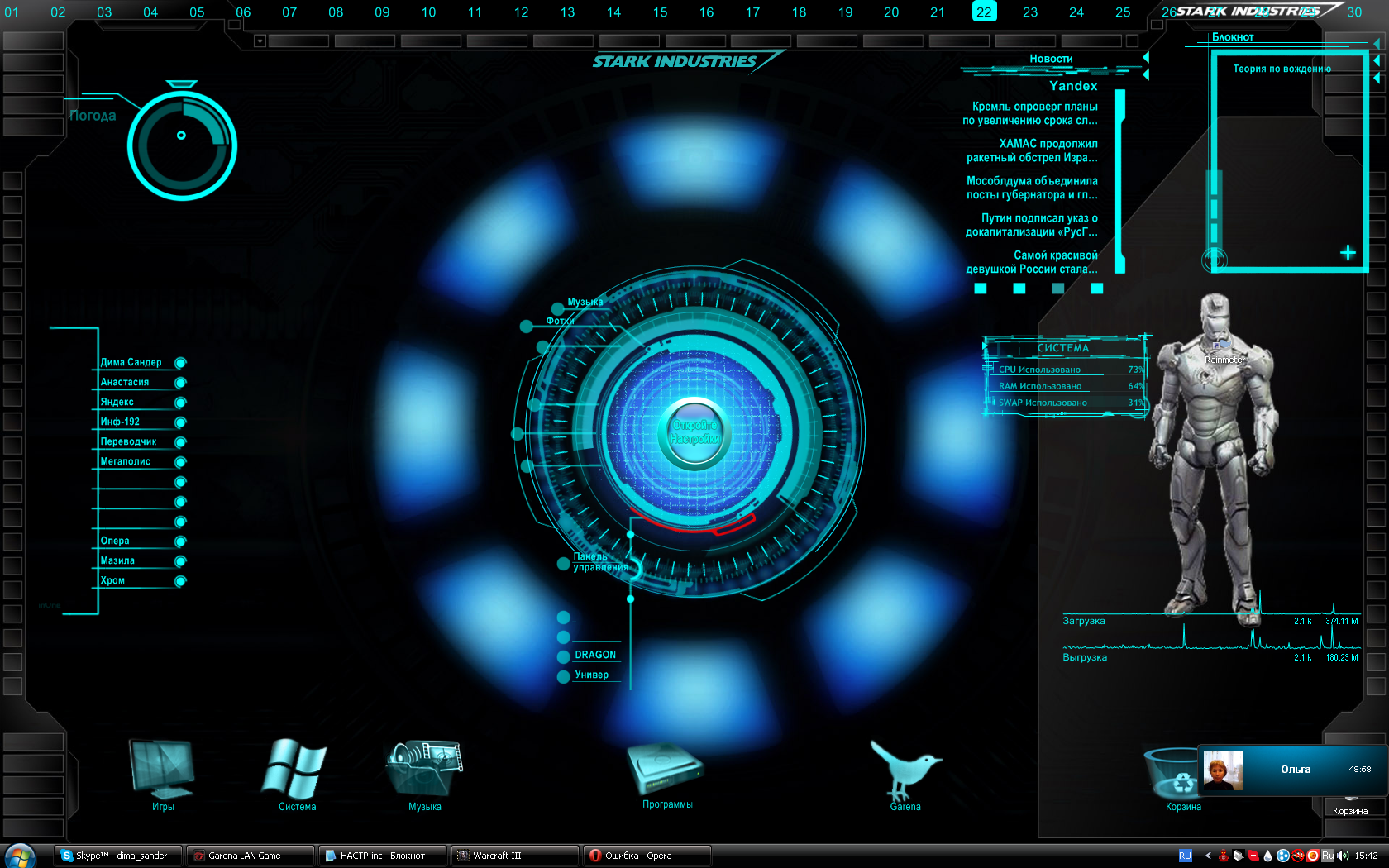Click the speaker volume tray icon
The image size is (1389, 868).
(1343, 856)
